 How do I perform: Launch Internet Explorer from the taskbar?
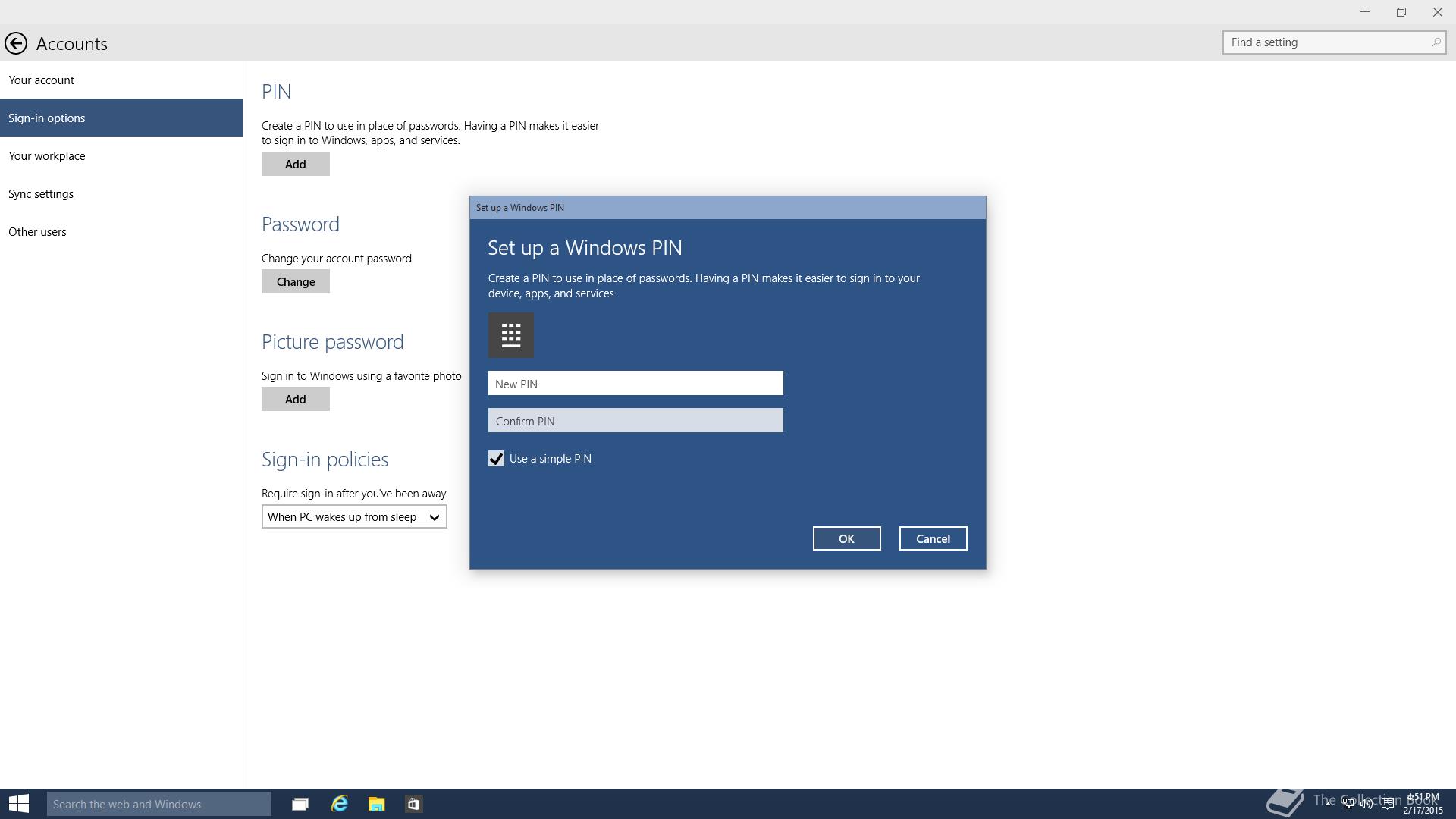339,804
